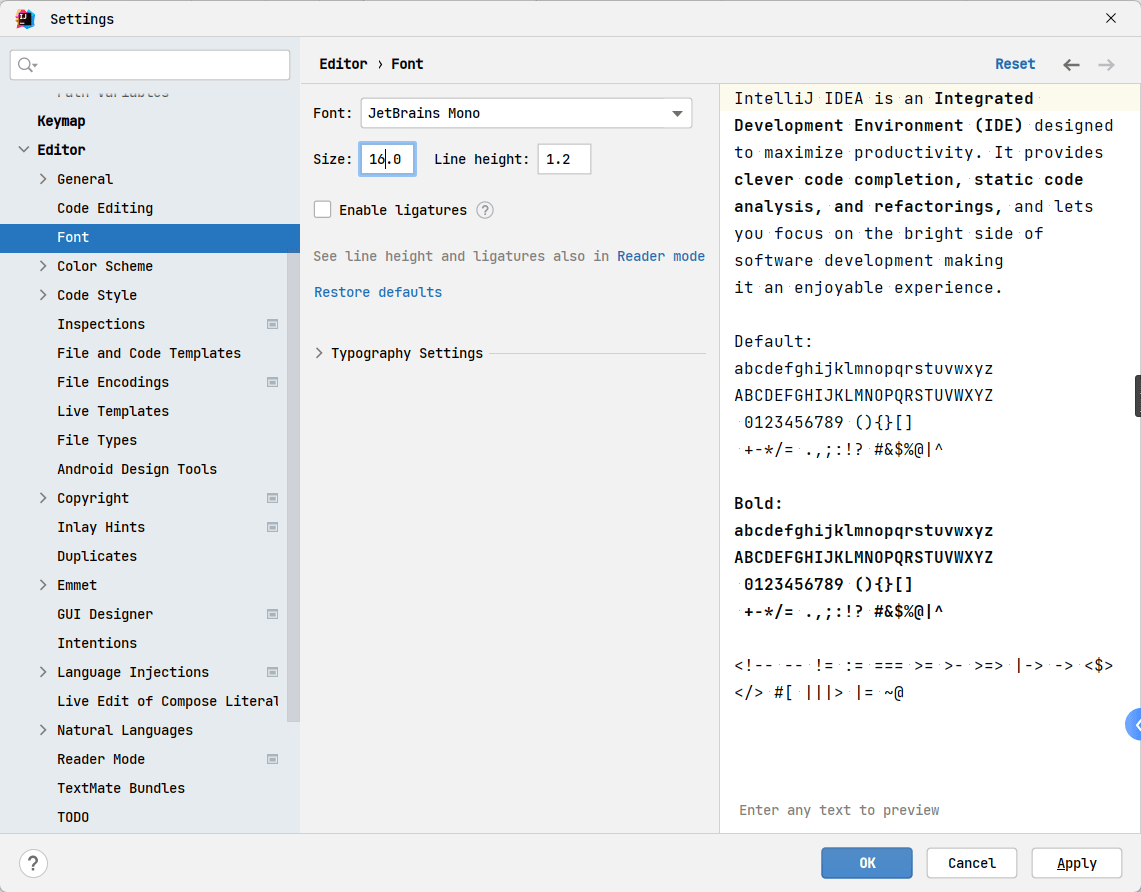Open Live Edit of Compose Literals
Image resolution: width=1141 pixels, height=892 pixels.
(x=168, y=701)
